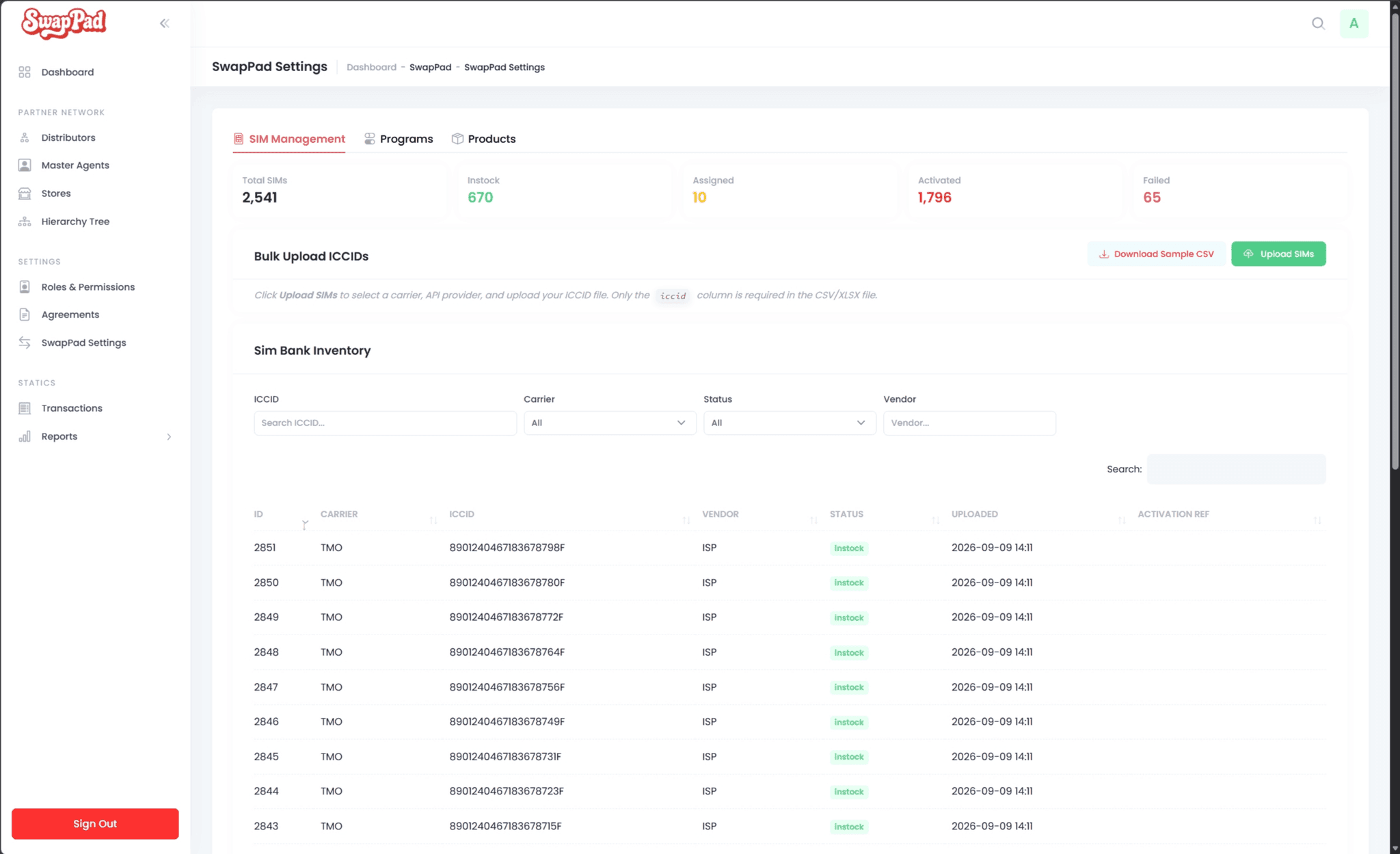Focus the table Search box
This screenshot has width=1400, height=854.
tap(1236, 469)
